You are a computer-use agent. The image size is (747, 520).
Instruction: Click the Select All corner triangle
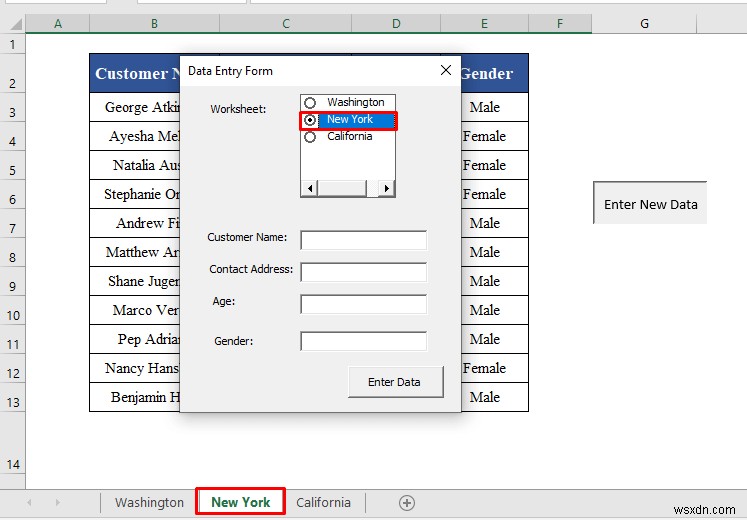point(15,24)
